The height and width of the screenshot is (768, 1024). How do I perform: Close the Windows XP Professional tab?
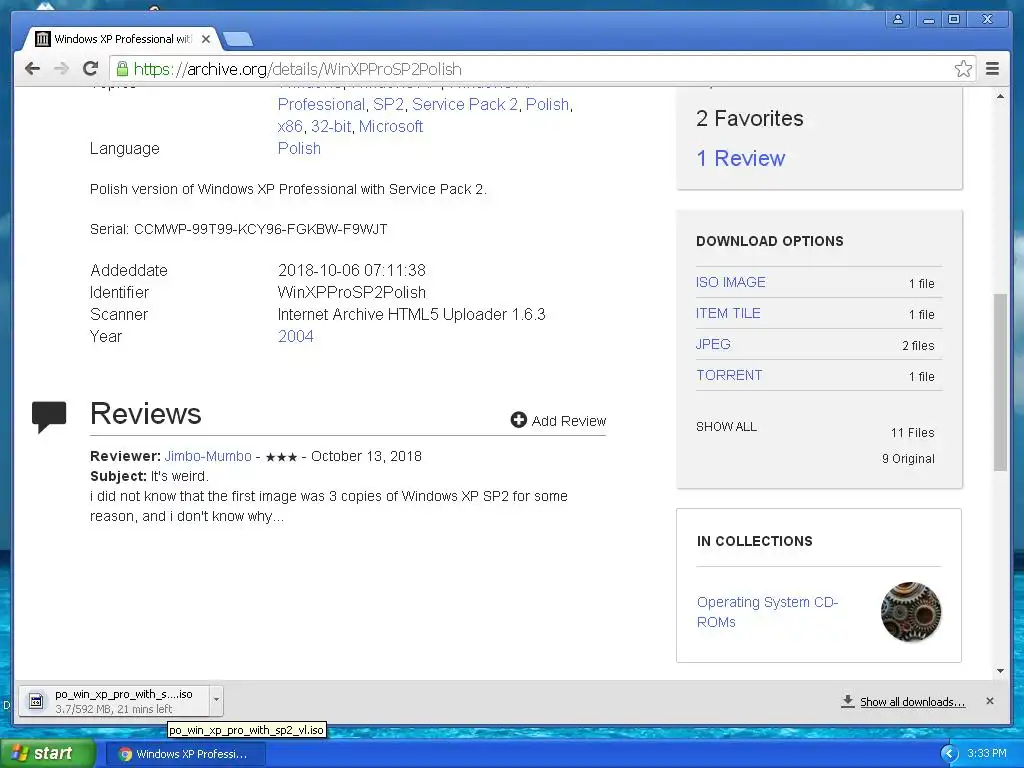206,39
